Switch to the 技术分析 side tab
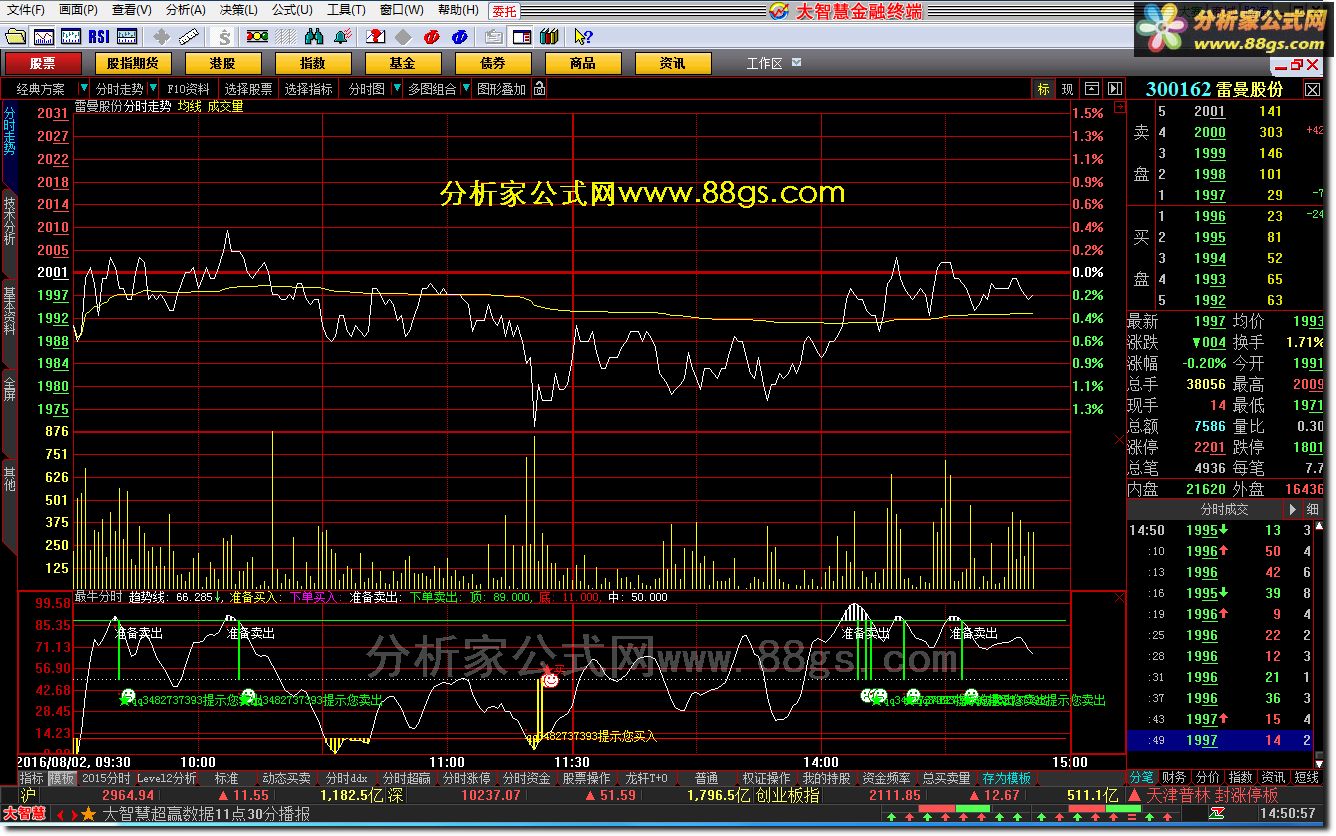The image size is (1336, 836). click(9, 221)
